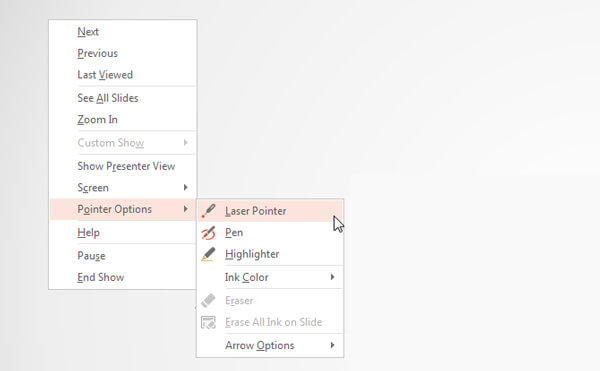
Task: Select the Laser Pointer icon
Action: pos(209,211)
